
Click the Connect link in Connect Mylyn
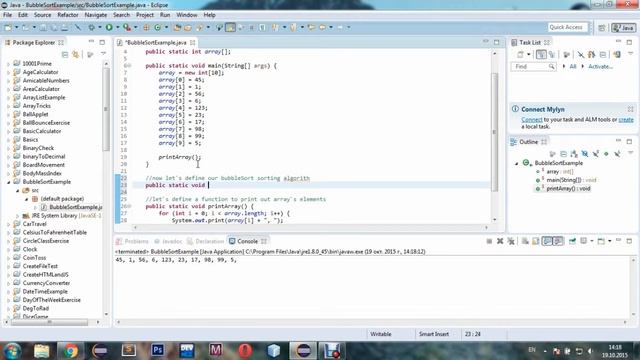pyautogui.click(x=532, y=120)
